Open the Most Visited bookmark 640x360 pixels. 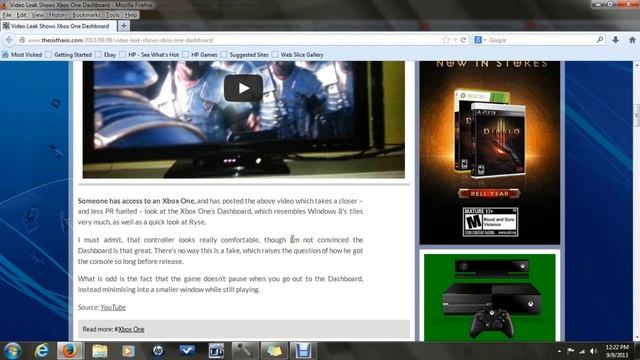point(22,55)
